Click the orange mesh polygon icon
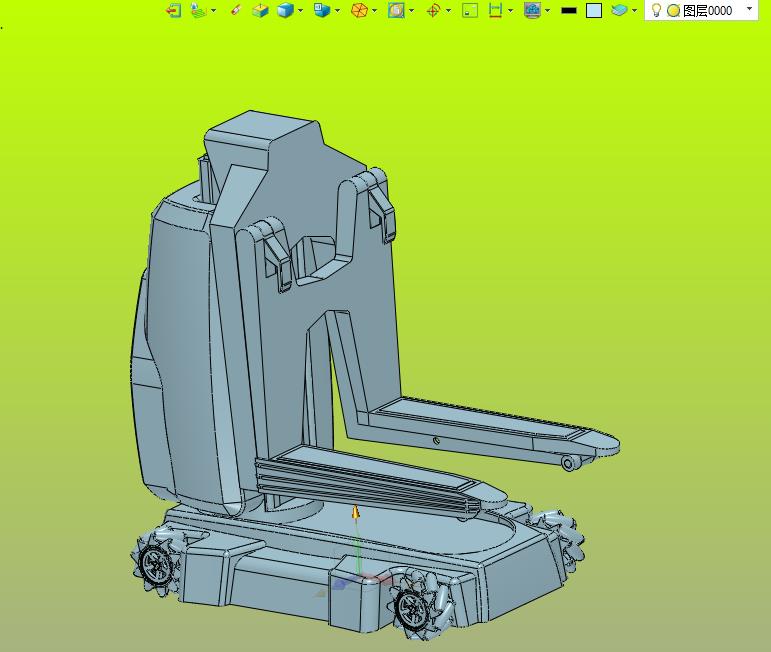Screen dimensions: 771x652 (359, 10)
